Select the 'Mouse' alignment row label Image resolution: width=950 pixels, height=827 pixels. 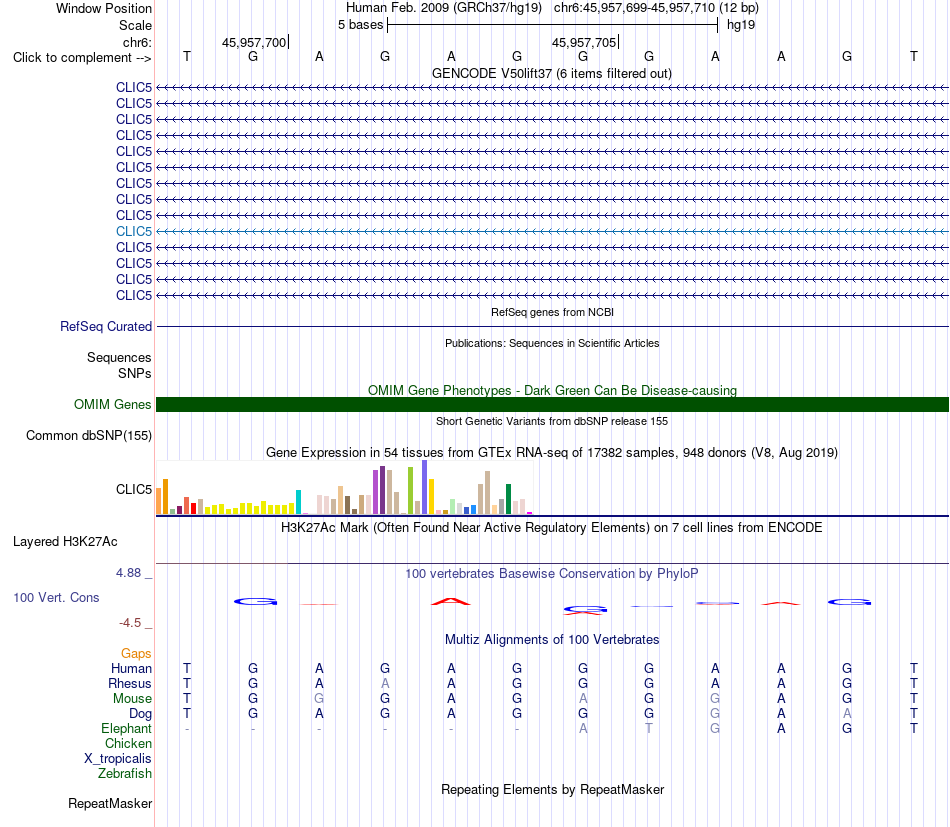(133, 699)
